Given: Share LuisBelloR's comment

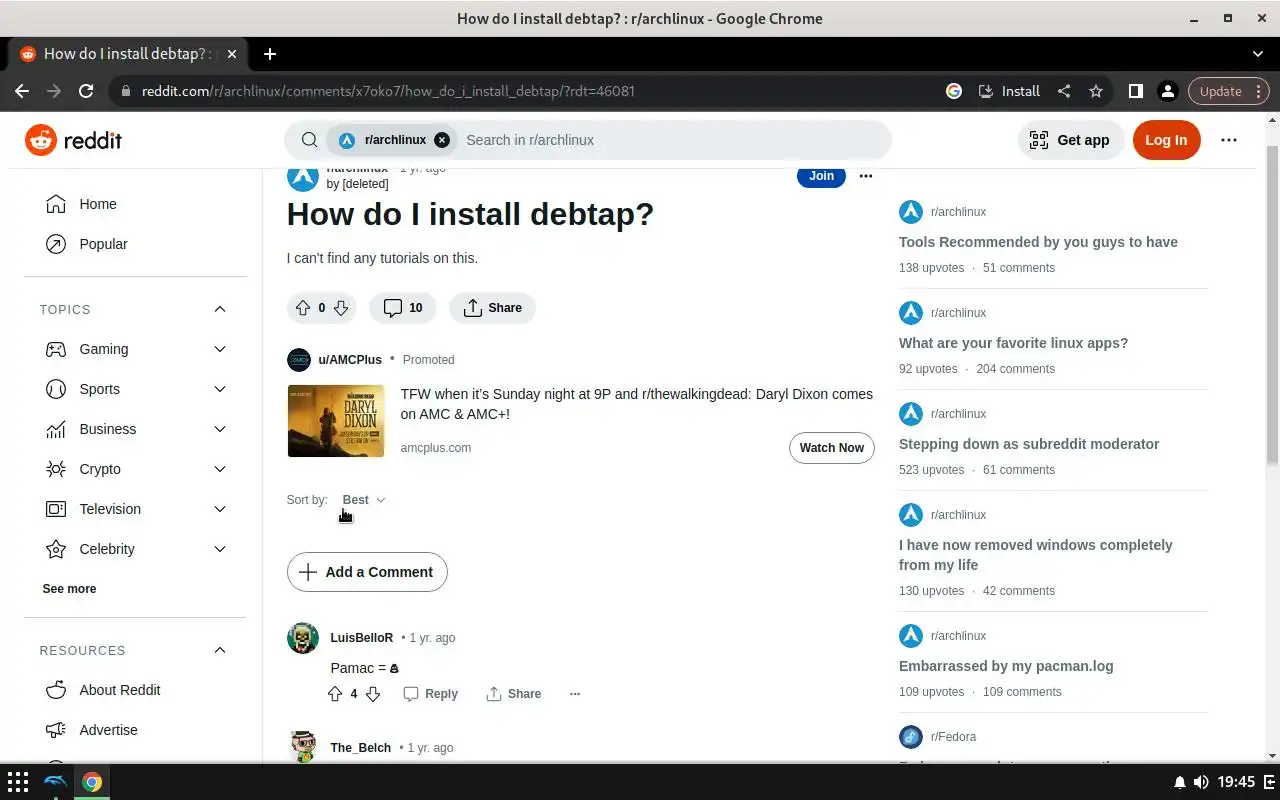Looking at the screenshot, I should [514, 694].
